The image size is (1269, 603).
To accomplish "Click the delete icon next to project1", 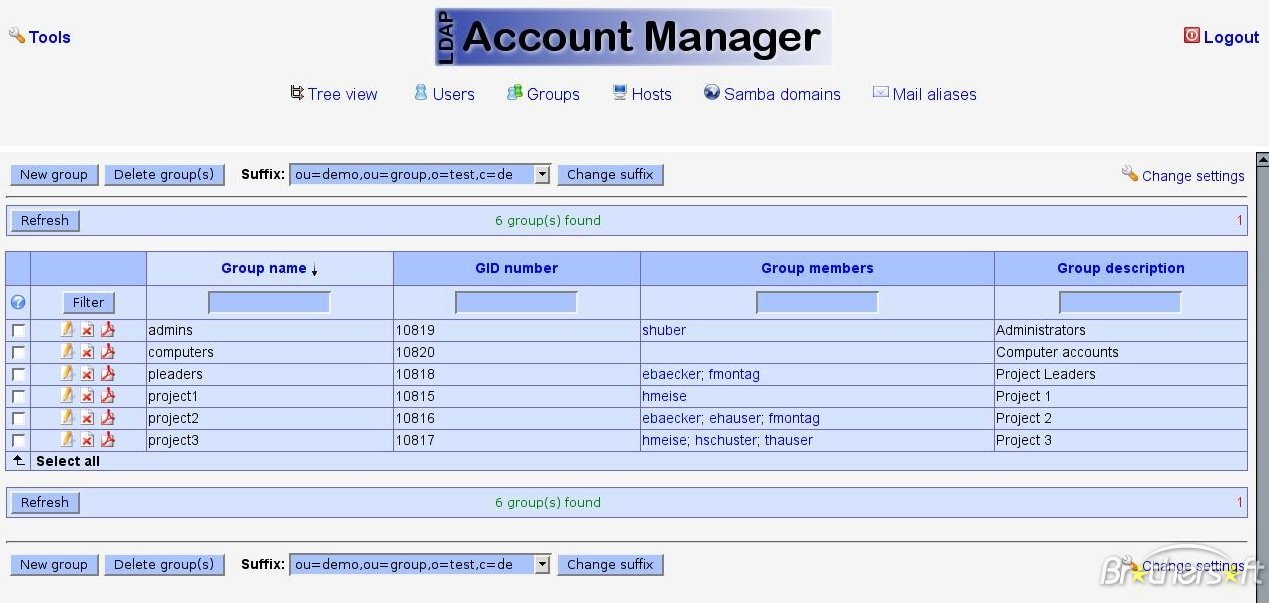I will [x=87, y=396].
